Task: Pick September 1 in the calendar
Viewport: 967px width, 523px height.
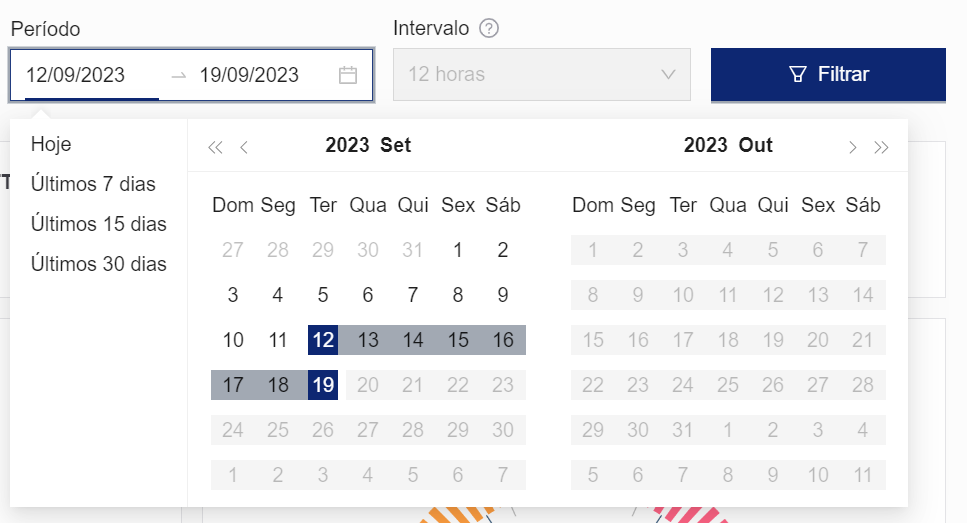Action: (458, 250)
